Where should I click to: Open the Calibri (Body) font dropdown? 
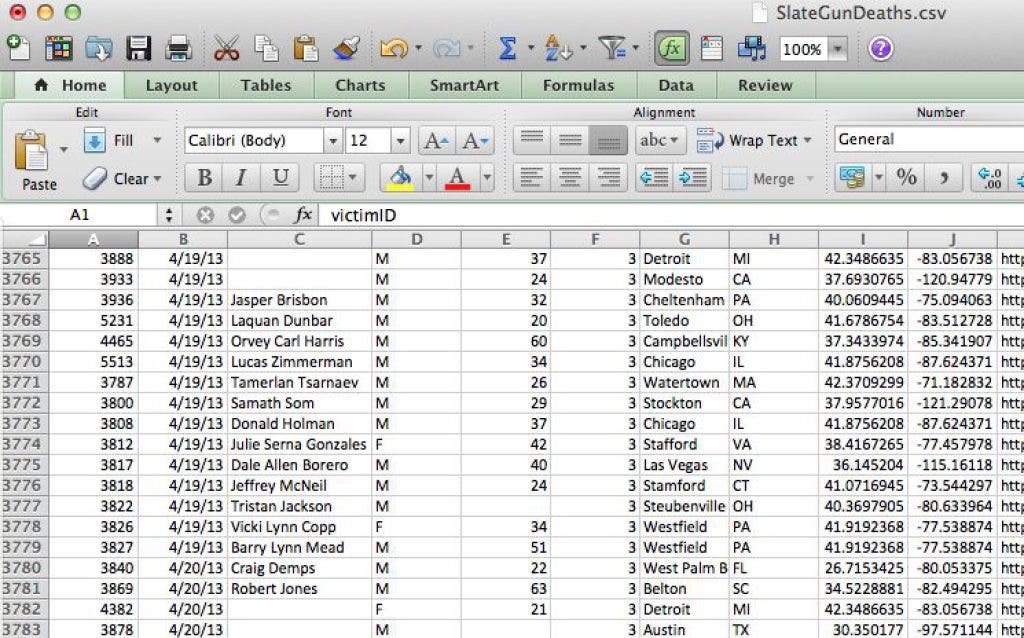point(332,141)
